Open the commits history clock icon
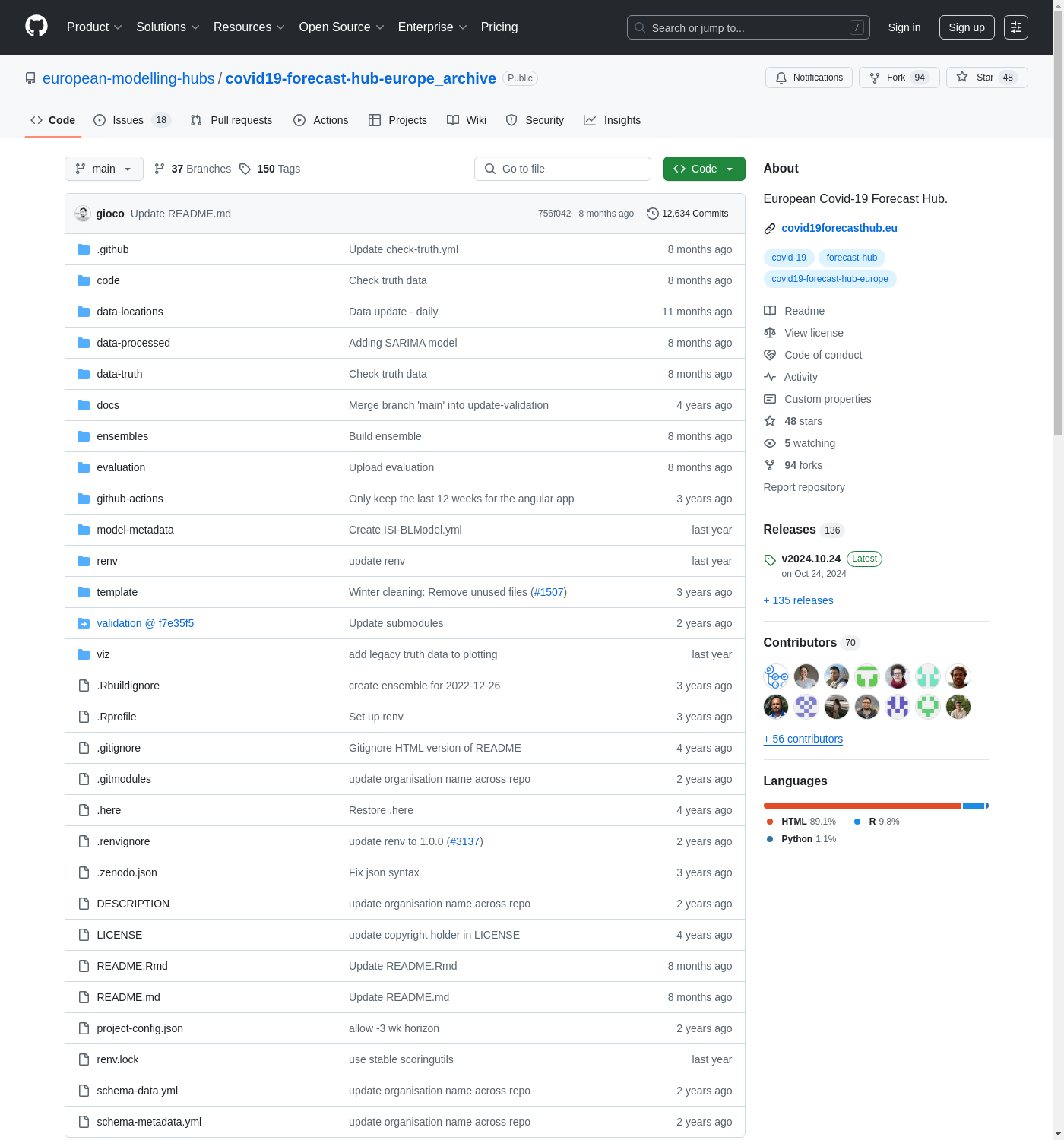The height and width of the screenshot is (1140, 1064). coord(652,214)
